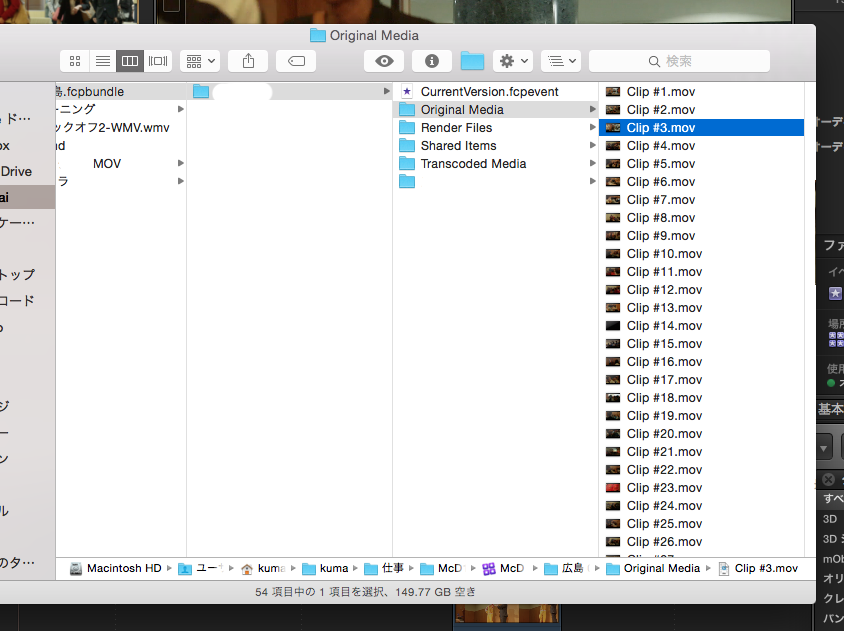Screen dimensions: 844x631
Task: Select the Transcoded Media folder
Action: [495, 164]
